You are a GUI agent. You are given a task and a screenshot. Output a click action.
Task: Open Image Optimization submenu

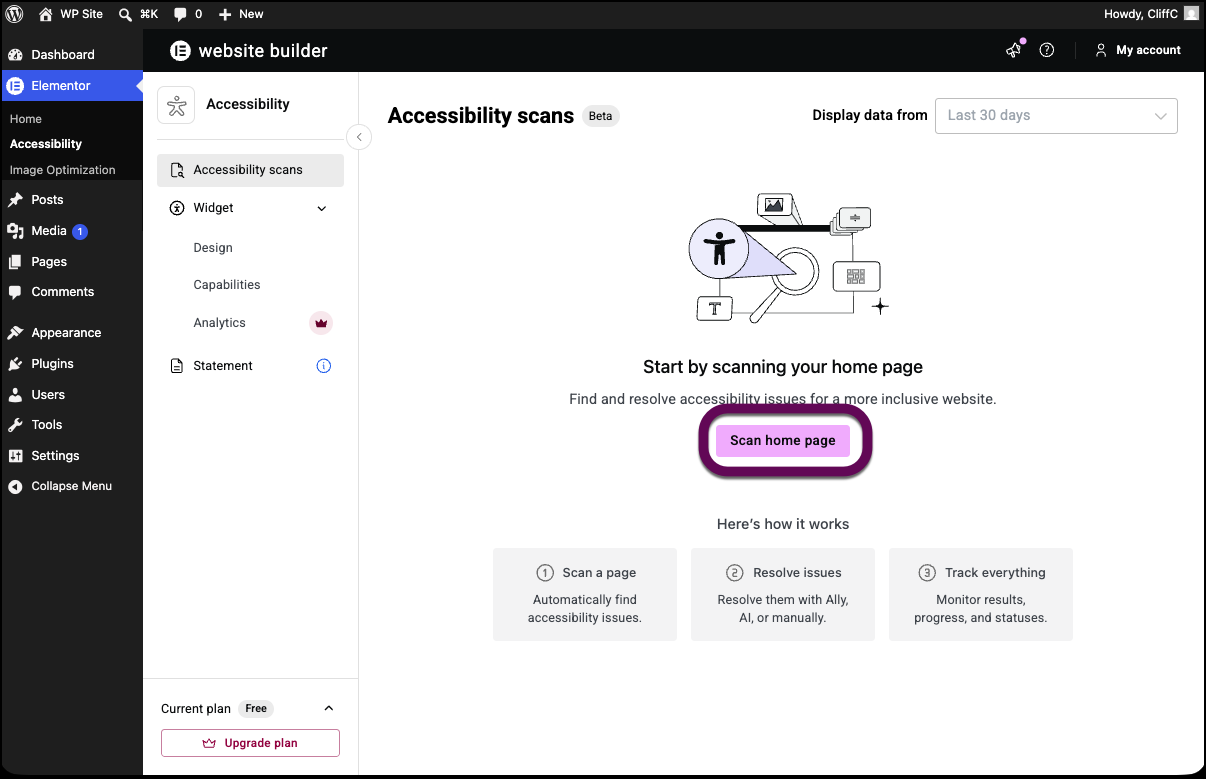click(x=62, y=170)
